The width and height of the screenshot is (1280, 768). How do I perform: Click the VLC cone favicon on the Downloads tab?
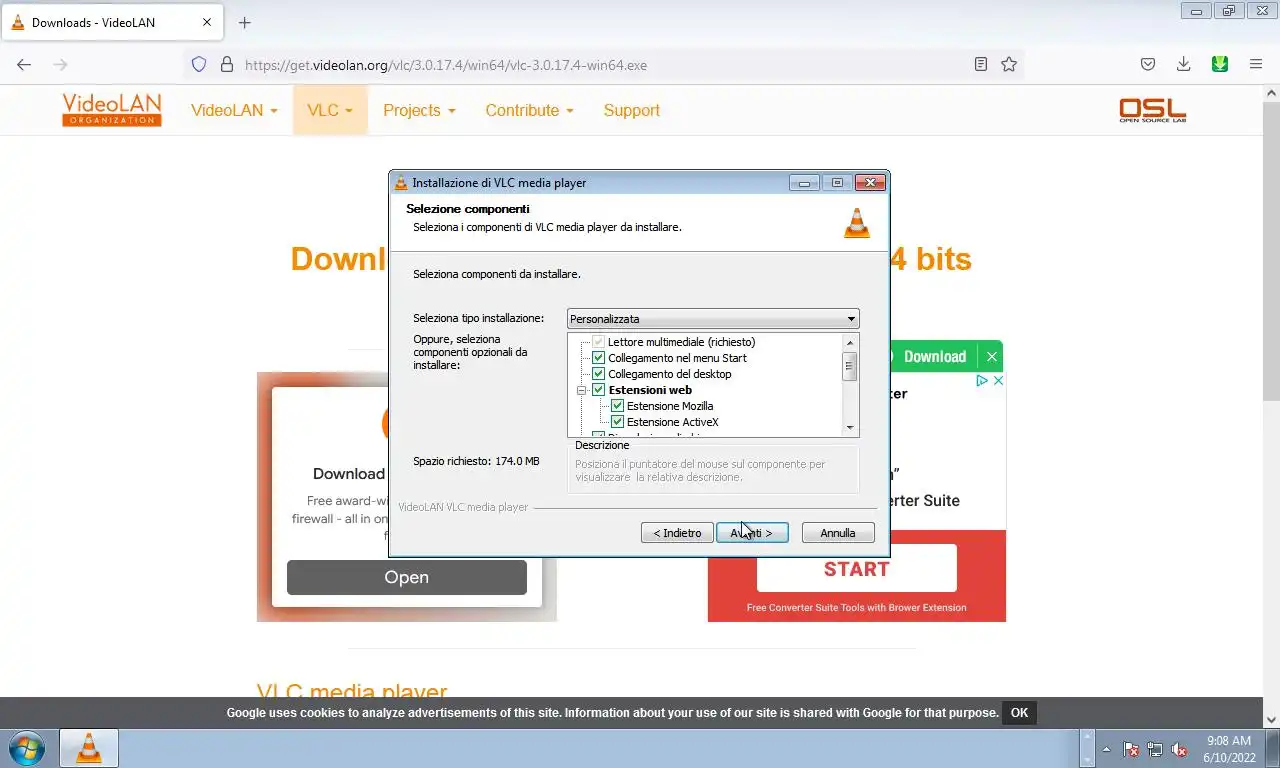18,22
